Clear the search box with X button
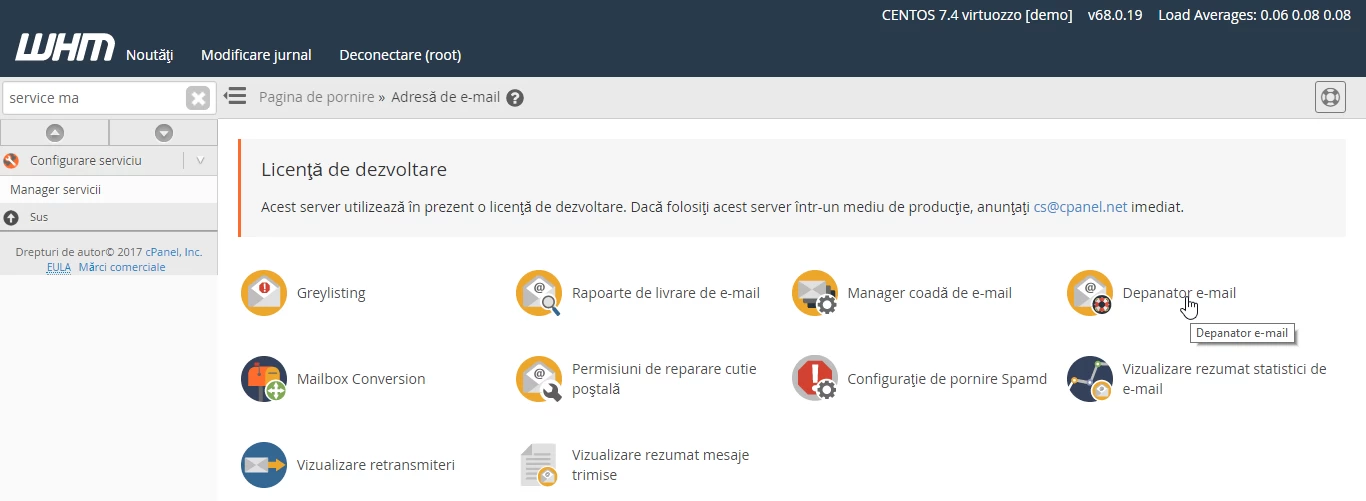This screenshot has height=501, width=1366. [198, 98]
